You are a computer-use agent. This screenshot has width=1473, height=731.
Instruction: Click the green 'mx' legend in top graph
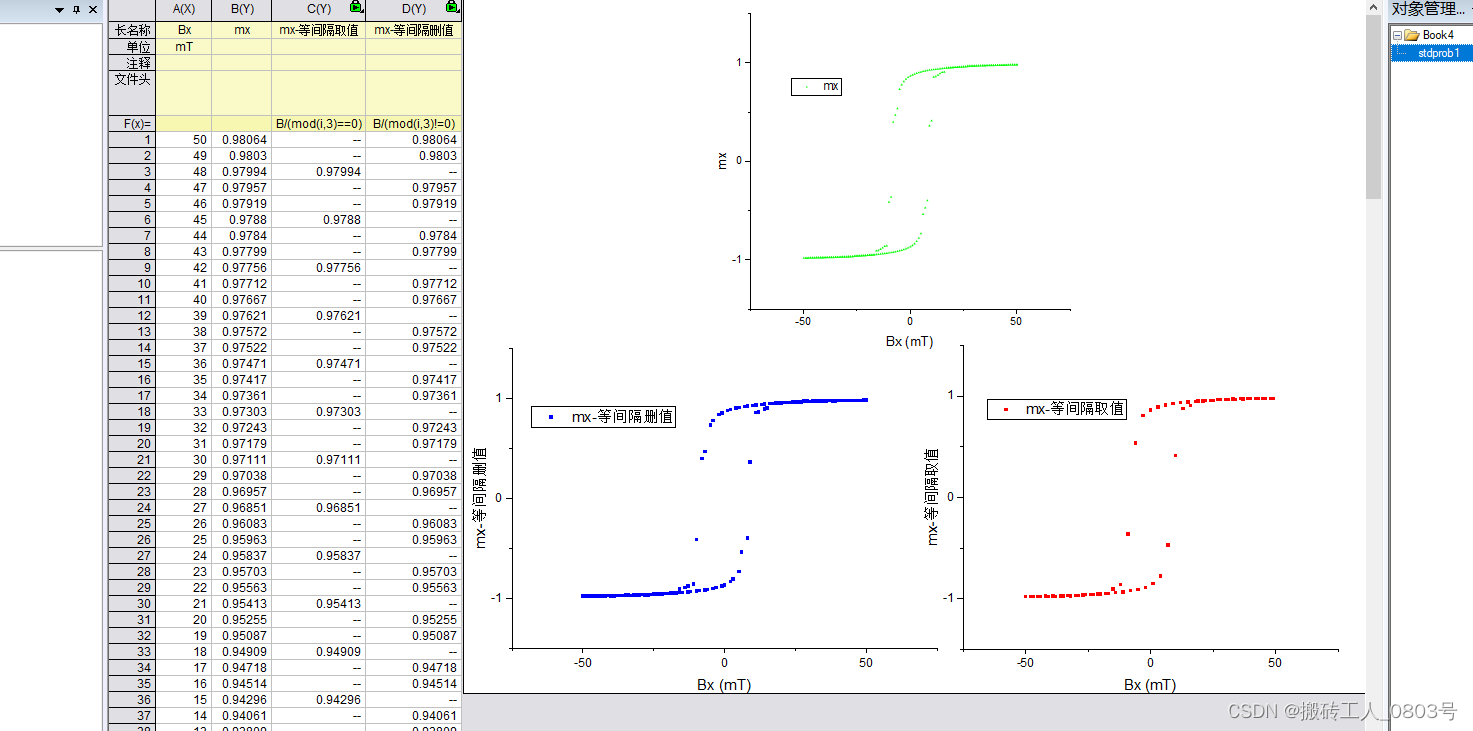[816, 87]
